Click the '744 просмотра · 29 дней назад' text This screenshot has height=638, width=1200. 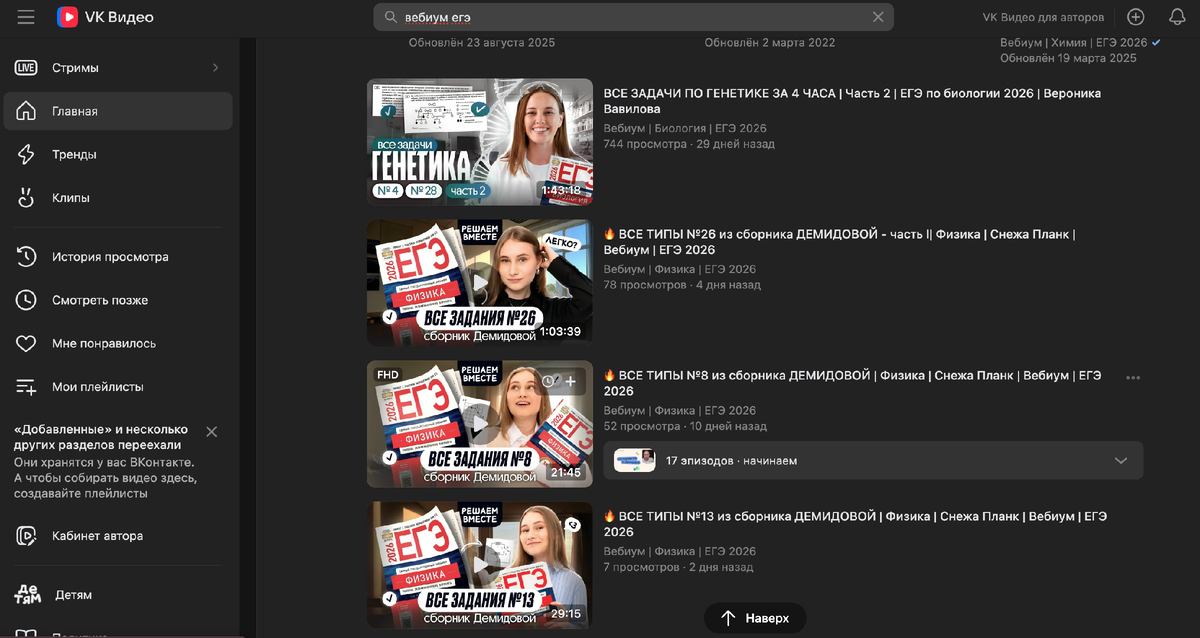689,144
